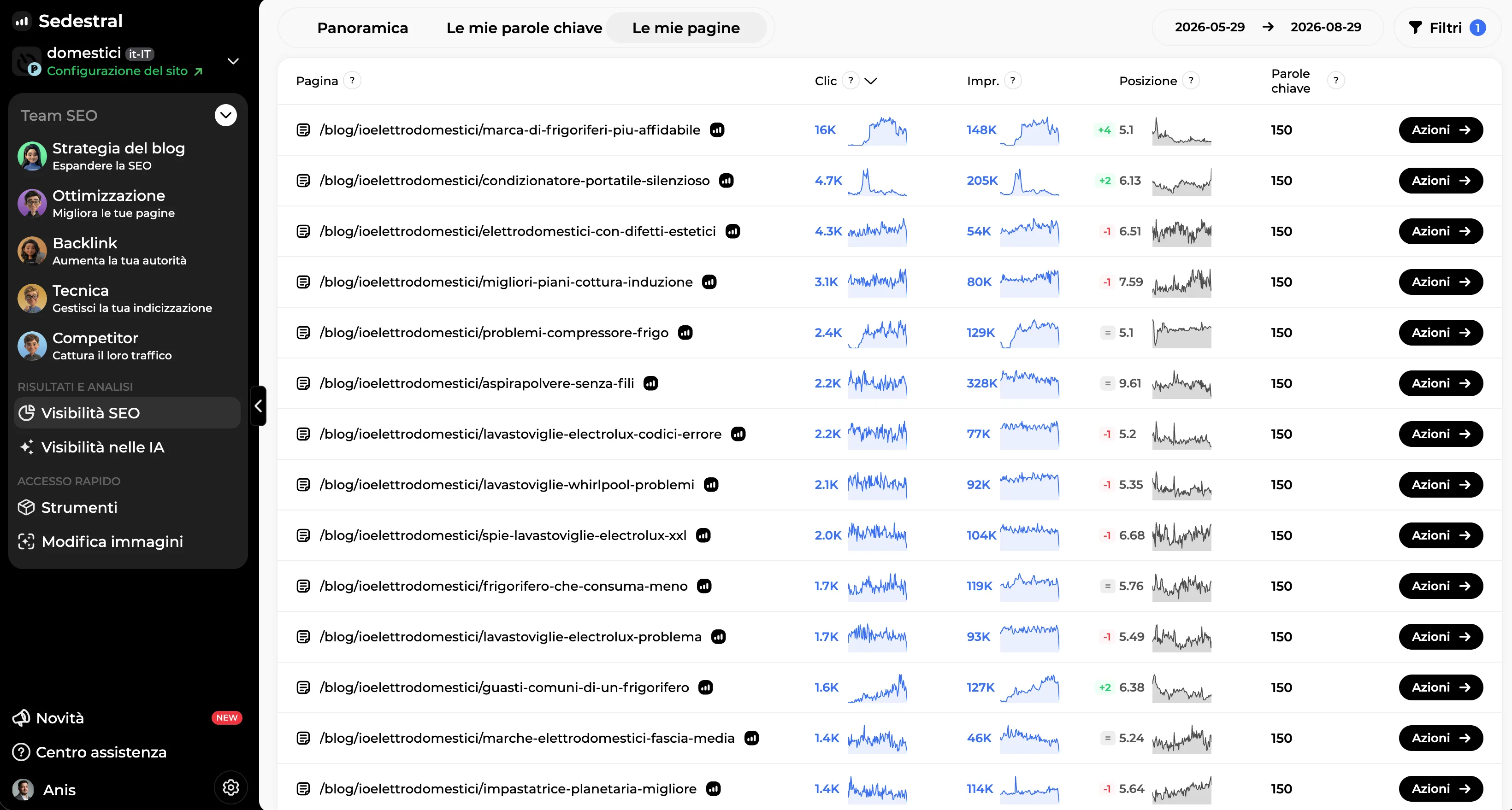Click help icon next to Posizione header

pos(1190,80)
